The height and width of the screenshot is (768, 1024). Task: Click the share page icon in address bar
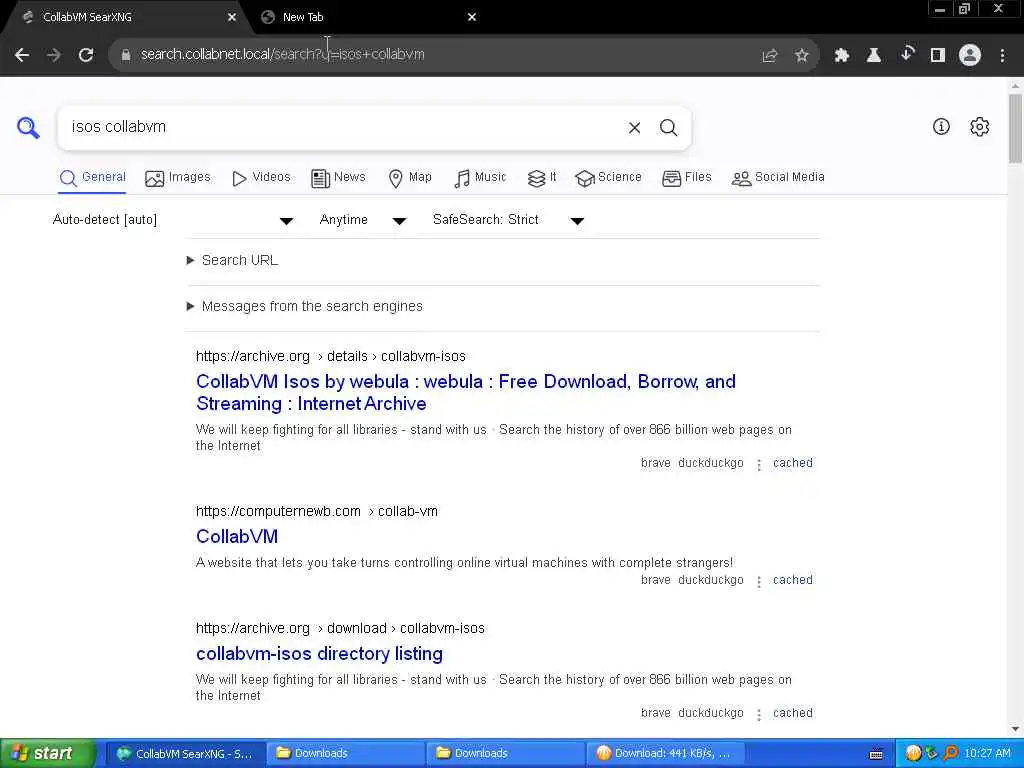click(x=770, y=56)
